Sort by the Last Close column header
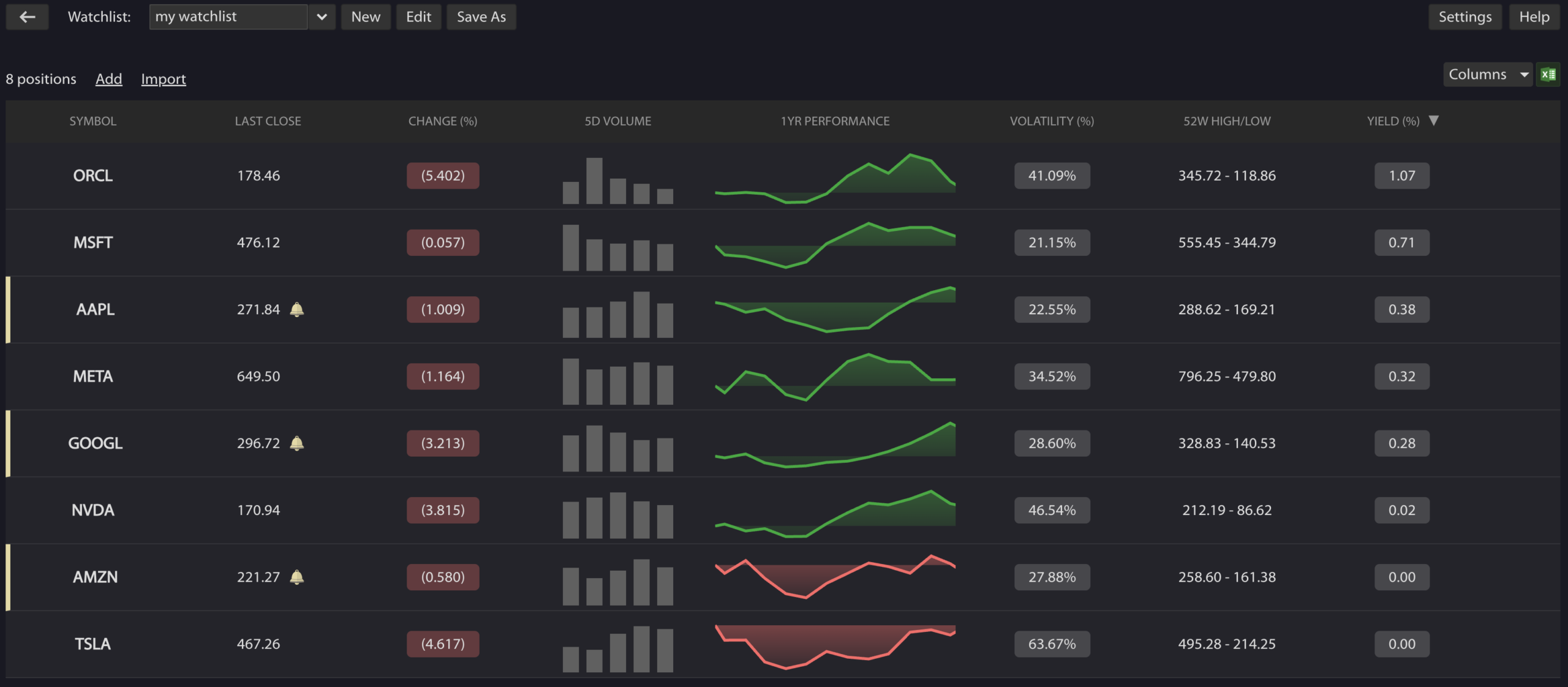Image resolution: width=1568 pixels, height=687 pixels. click(x=268, y=121)
